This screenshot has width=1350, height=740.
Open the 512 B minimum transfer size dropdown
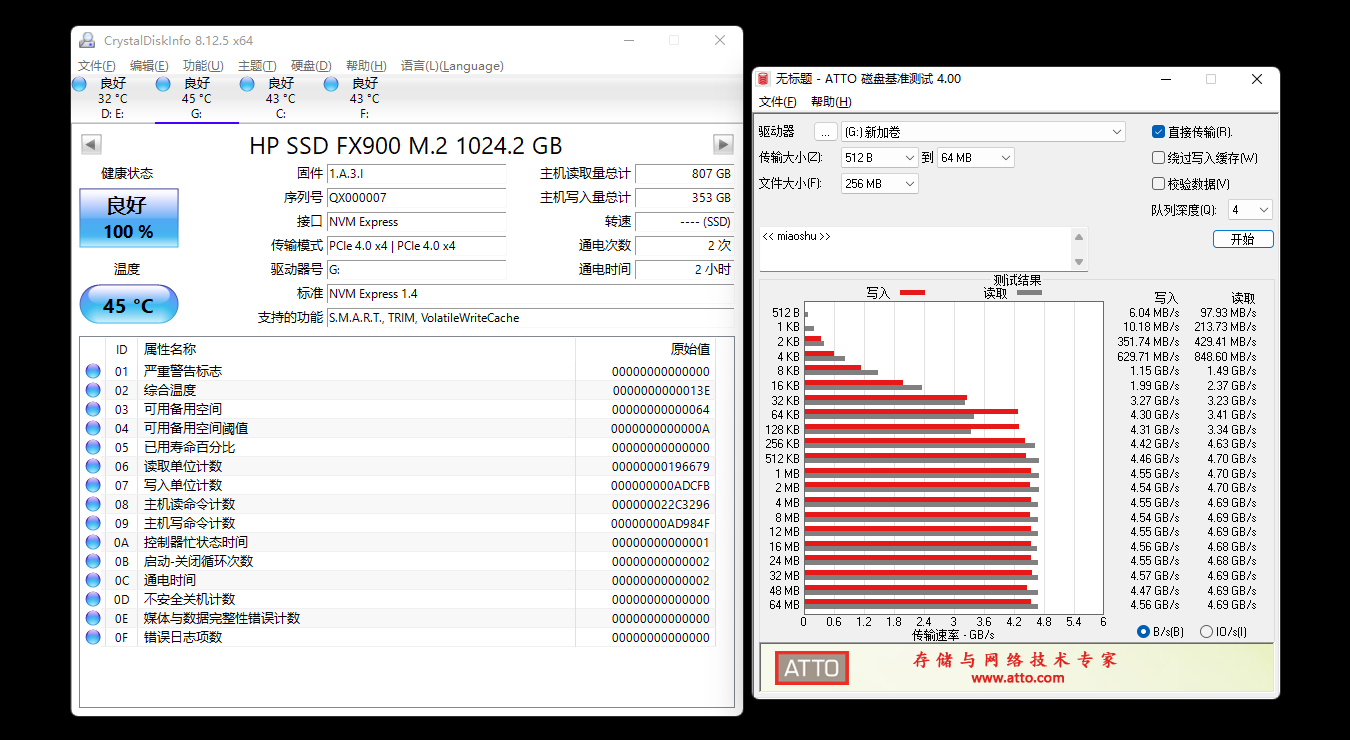tap(880, 158)
